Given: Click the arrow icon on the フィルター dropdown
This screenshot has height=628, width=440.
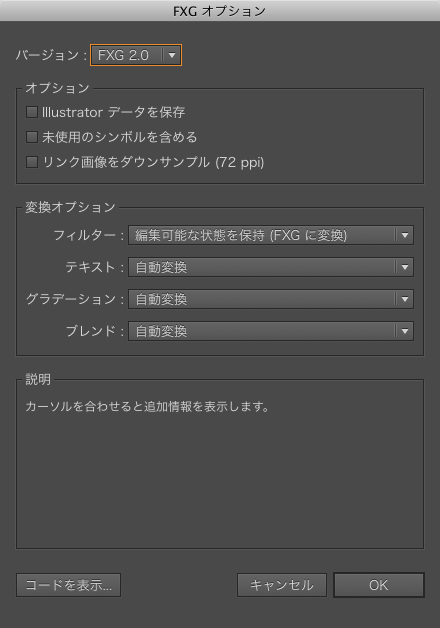Looking at the screenshot, I should click(405, 236).
